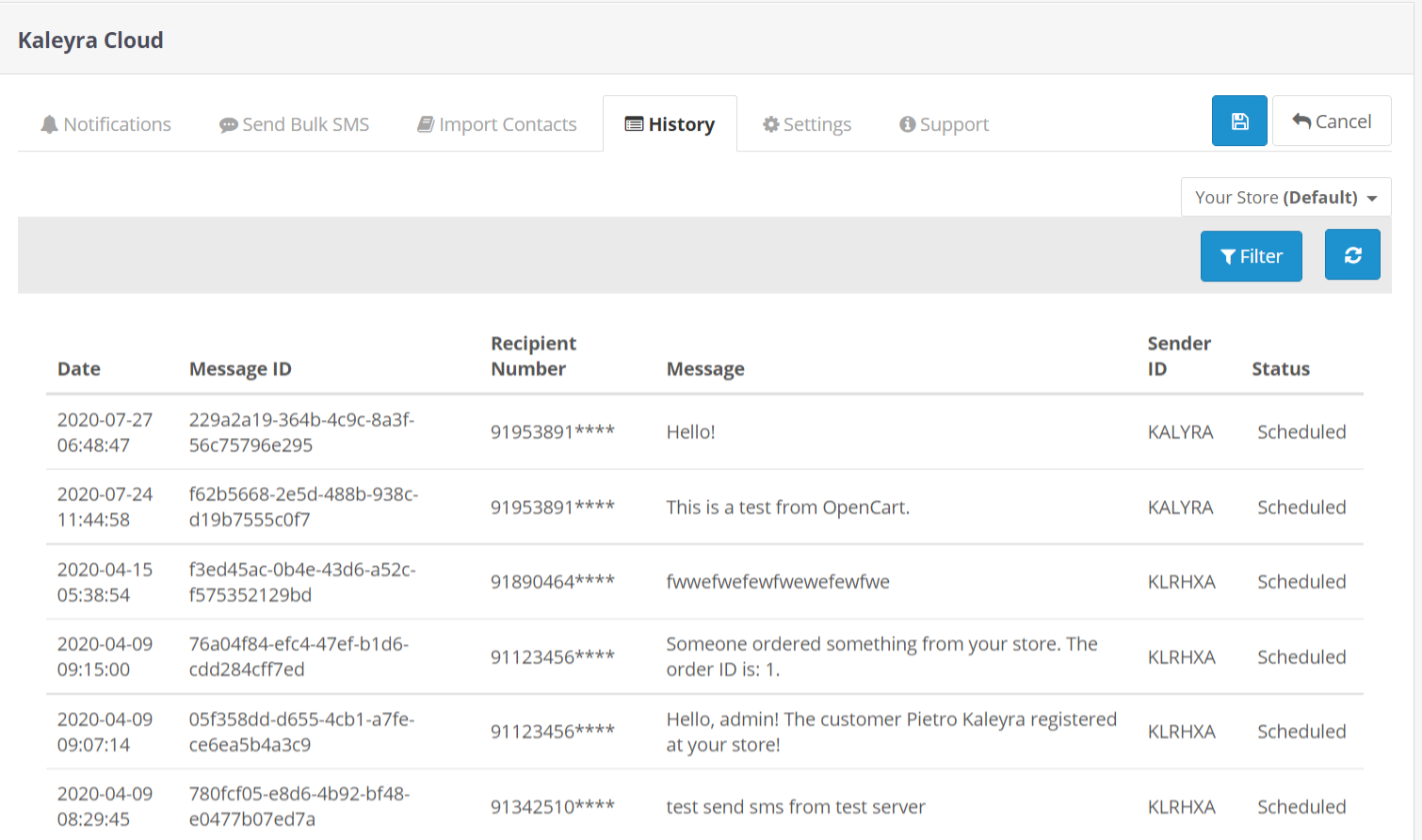Select date 2020-04-09 09:07:14
Viewport: 1422px width, 840px height.
click(x=105, y=732)
